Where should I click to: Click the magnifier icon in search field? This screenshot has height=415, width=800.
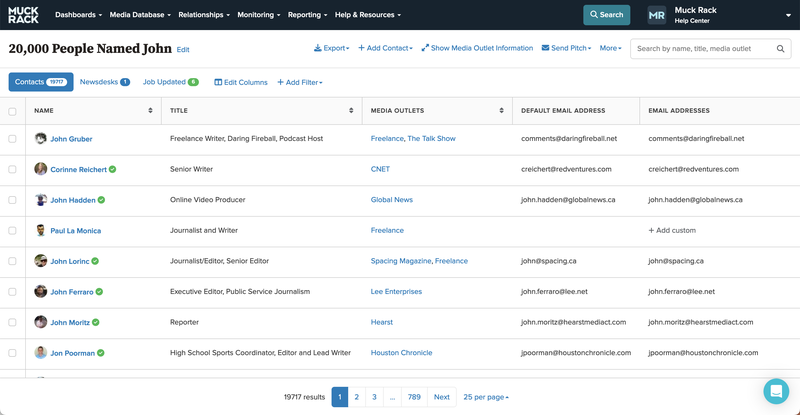[780, 48]
